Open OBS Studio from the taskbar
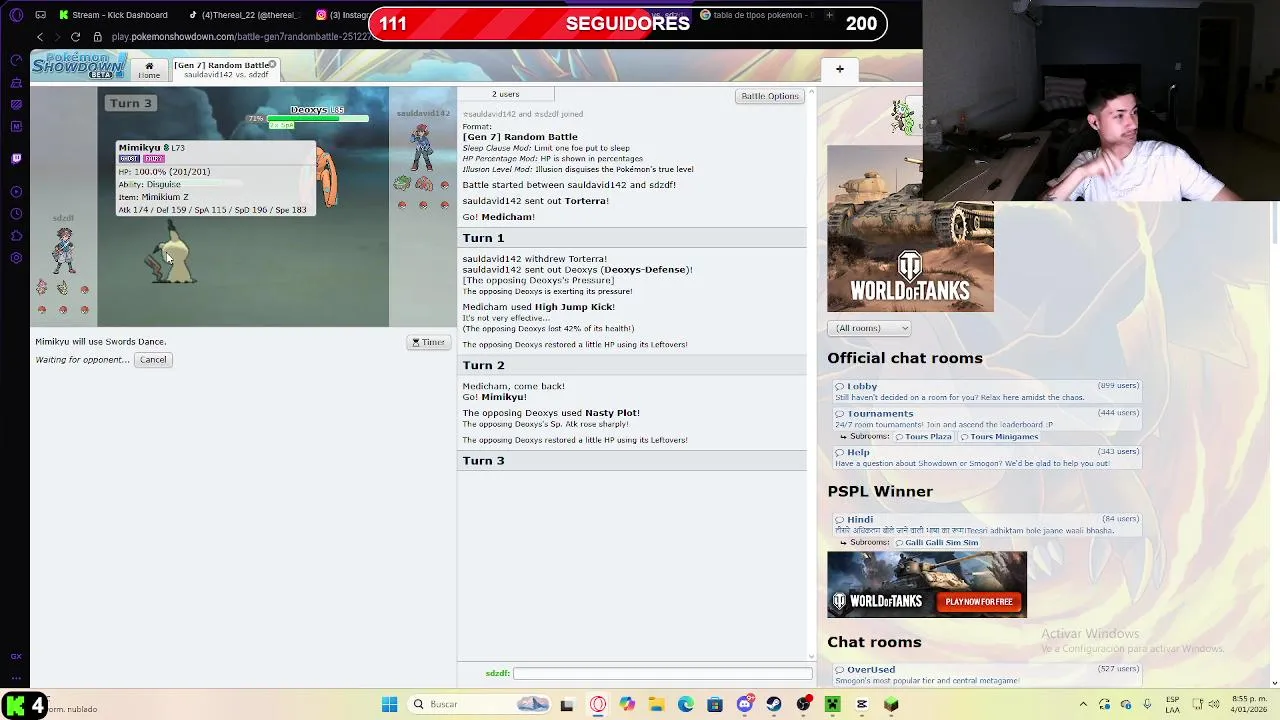This screenshot has width=1280, height=720. point(803,704)
